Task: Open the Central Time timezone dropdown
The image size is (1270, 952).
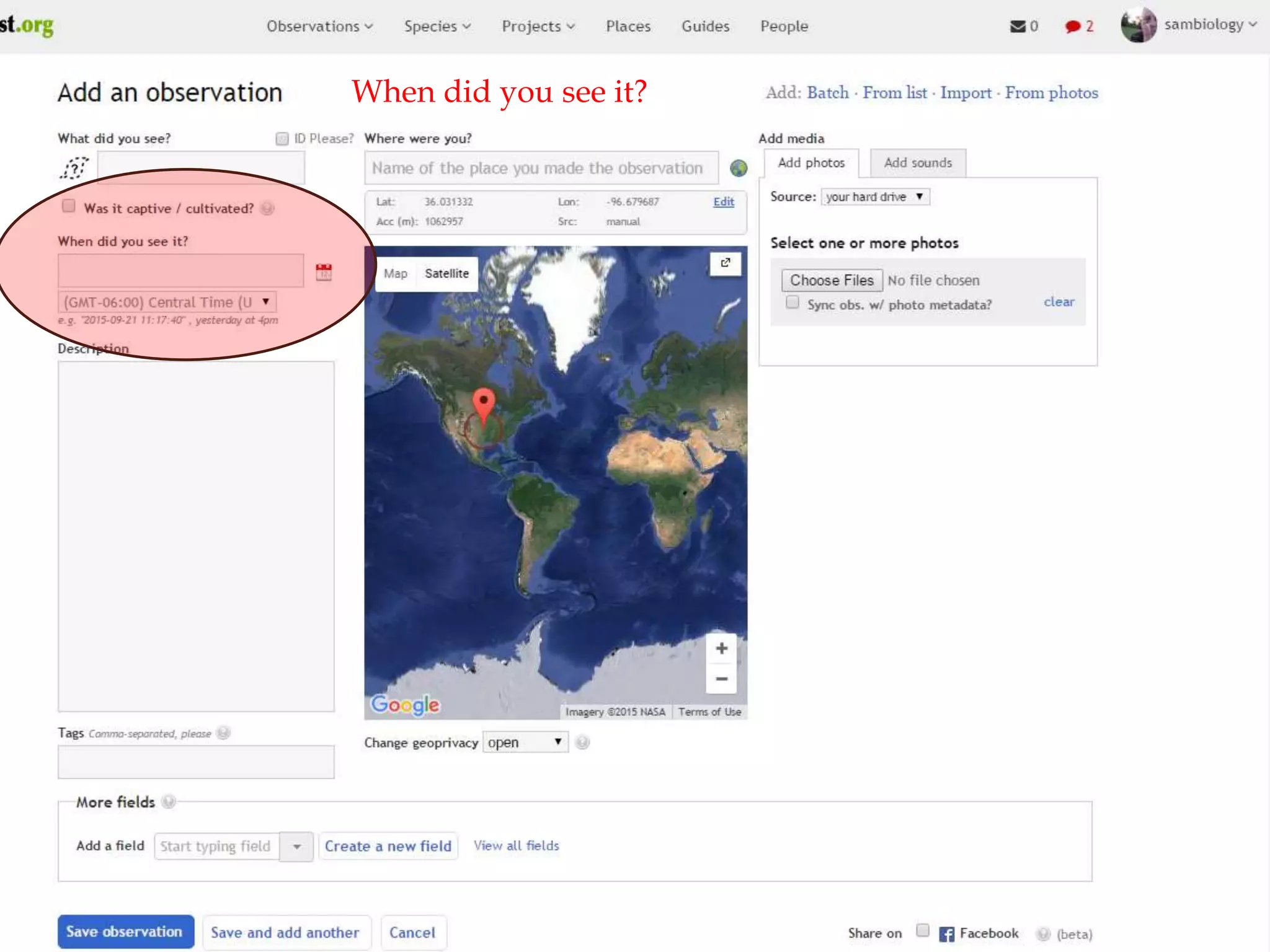Action: (x=167, y=302)
